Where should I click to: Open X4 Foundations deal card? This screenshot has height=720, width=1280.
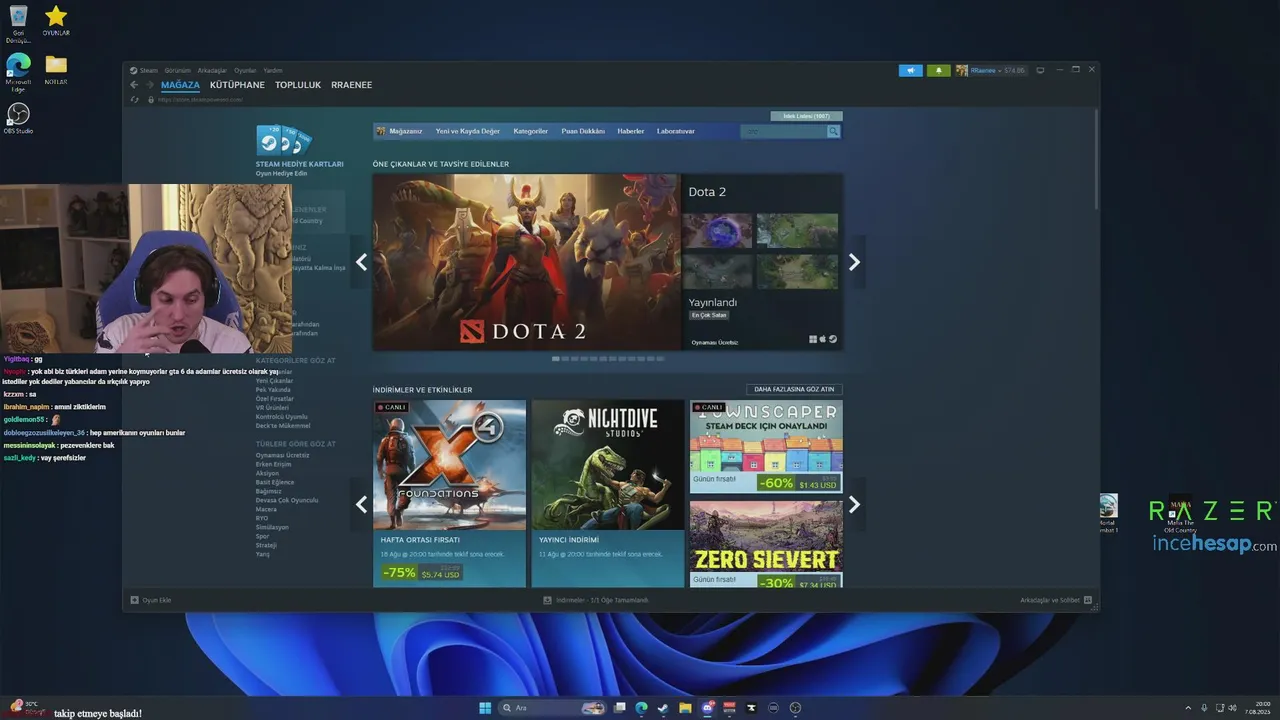(x=449, y=493)
